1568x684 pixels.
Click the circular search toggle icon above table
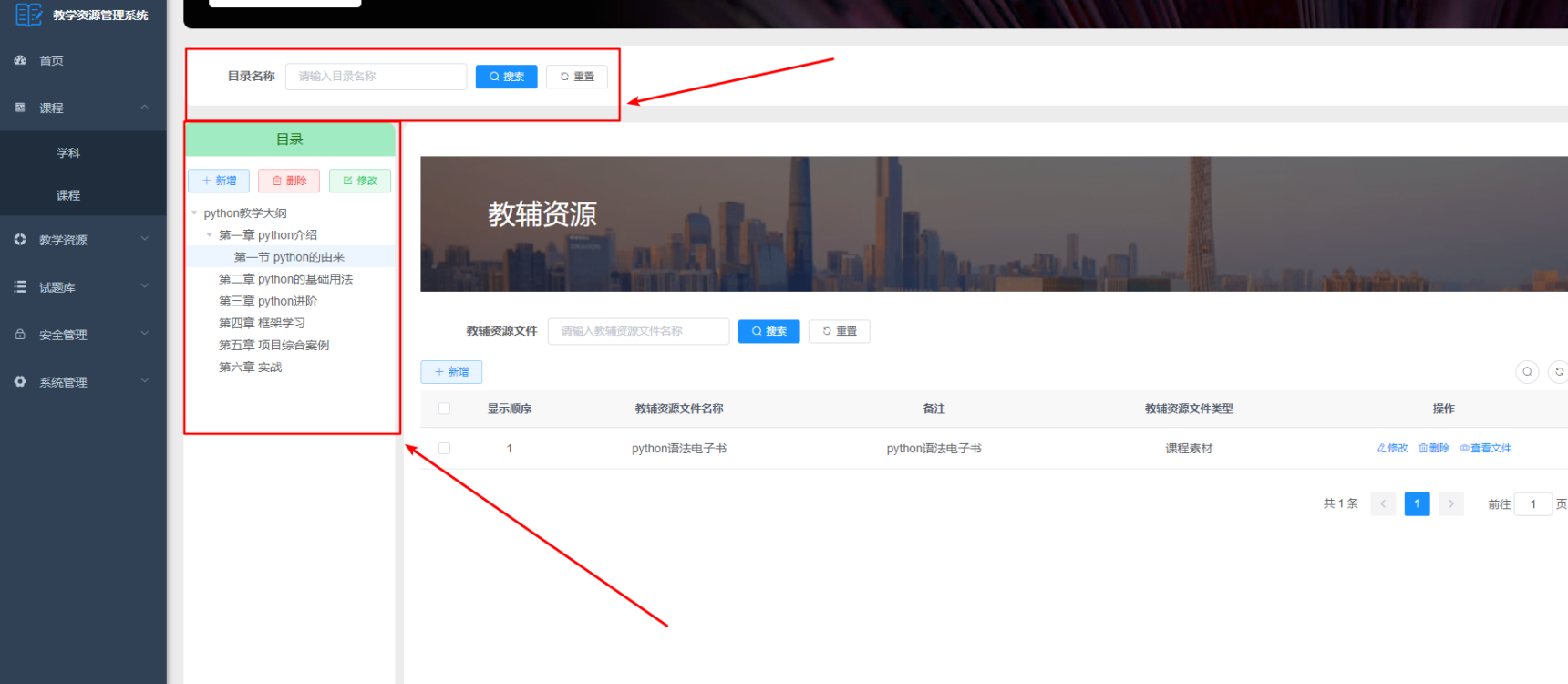point(1527,372)
